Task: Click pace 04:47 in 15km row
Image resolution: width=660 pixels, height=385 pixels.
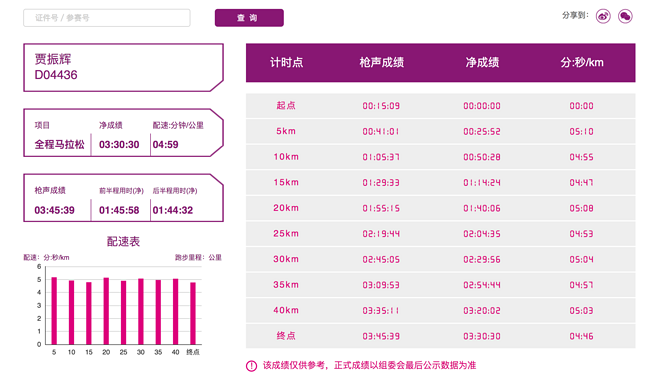Action: (582, 183)
